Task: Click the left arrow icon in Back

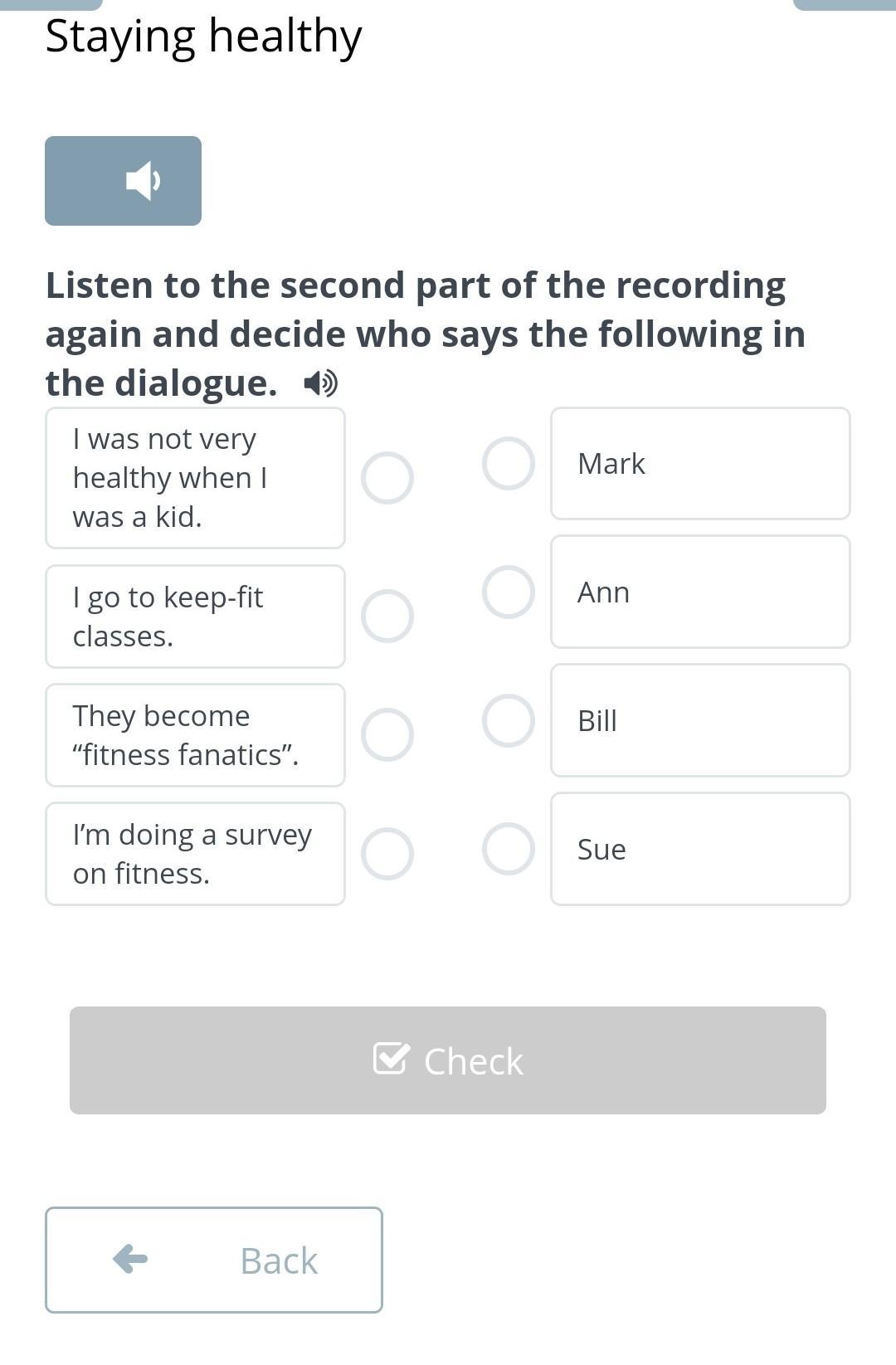Action: pos(130,1259)
